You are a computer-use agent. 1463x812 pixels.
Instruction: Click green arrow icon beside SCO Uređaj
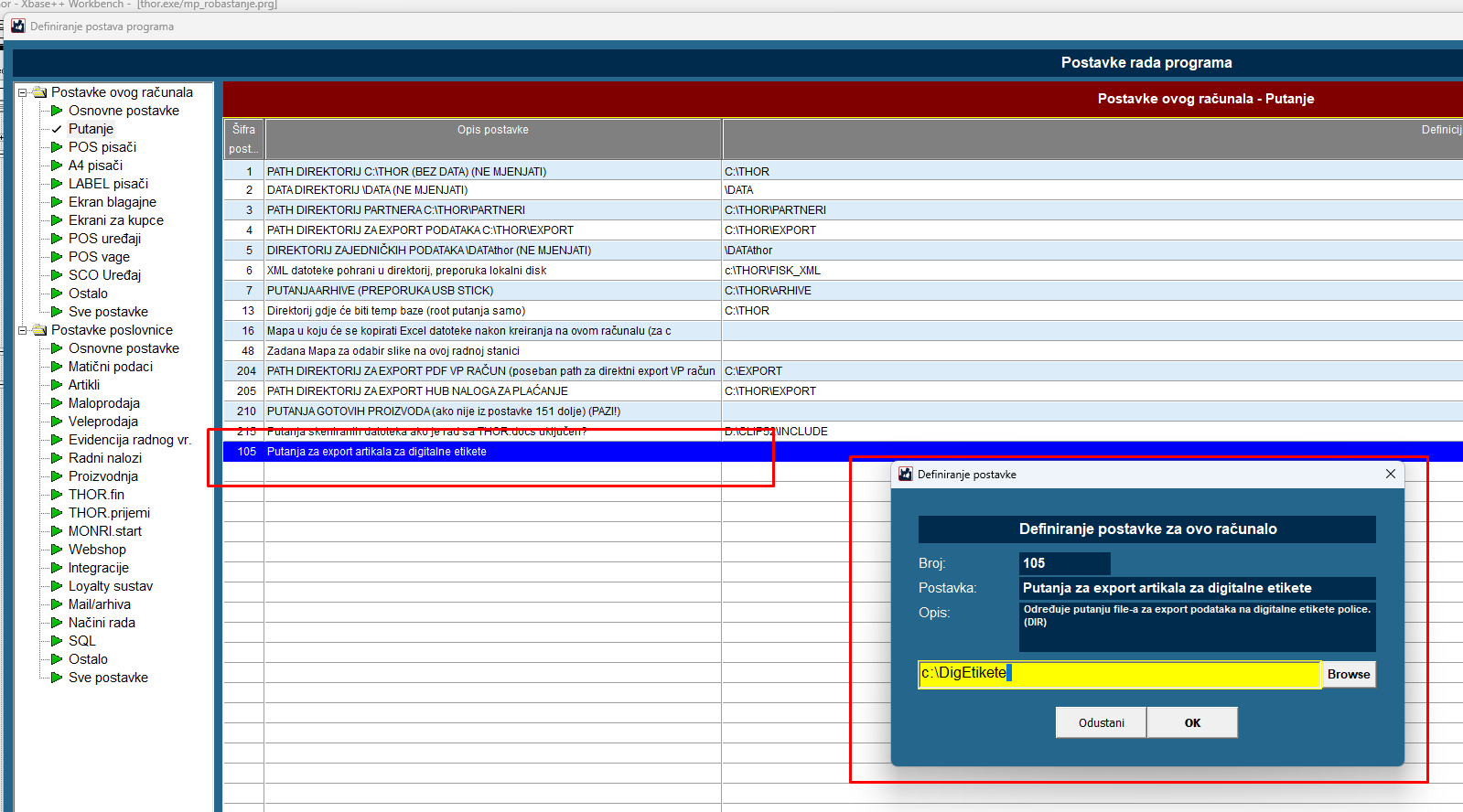[x=57, y=275]
